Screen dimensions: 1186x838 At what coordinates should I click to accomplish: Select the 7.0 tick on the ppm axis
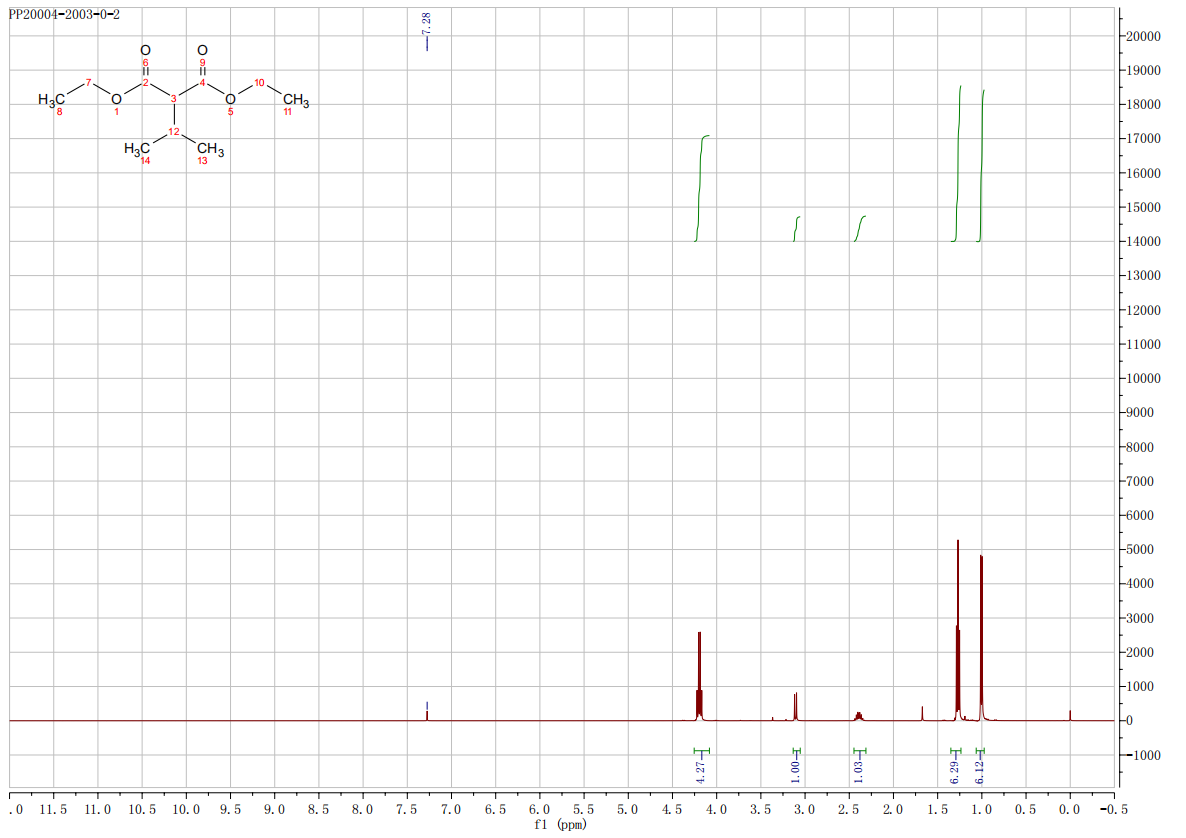point(451,807)
